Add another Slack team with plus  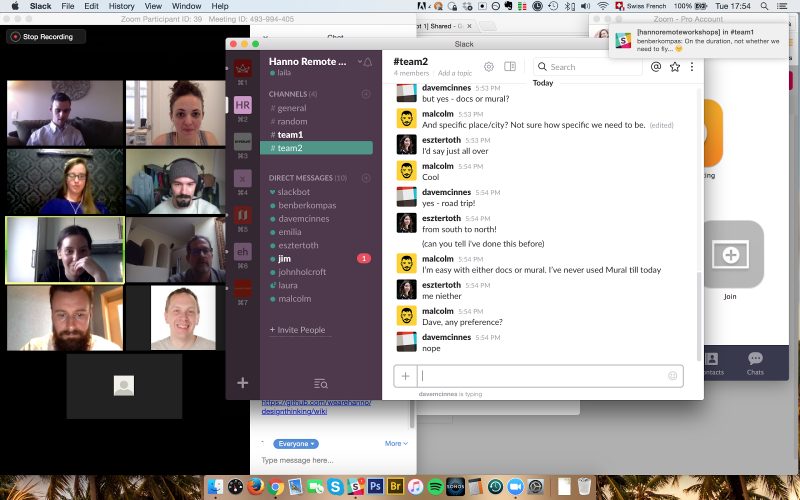pyautogui.click(x=242, y=383)
